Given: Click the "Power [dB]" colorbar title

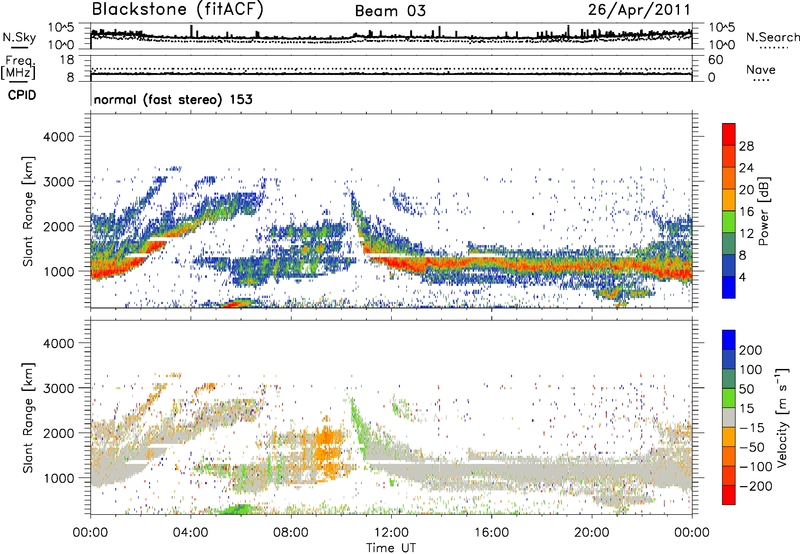Looking at the screenshot, I should 763,212.
